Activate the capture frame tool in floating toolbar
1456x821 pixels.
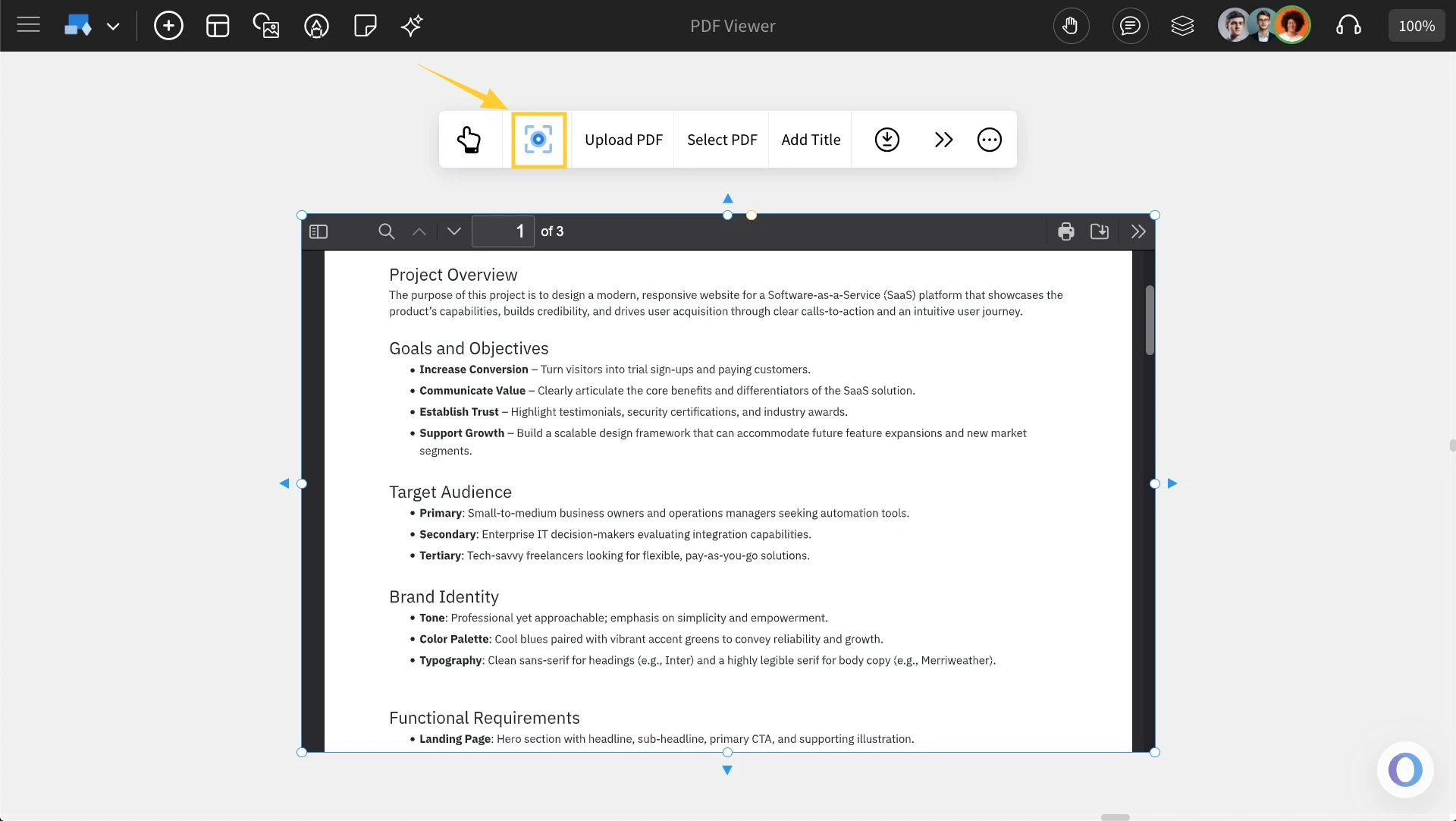click(x=538, y=140)
